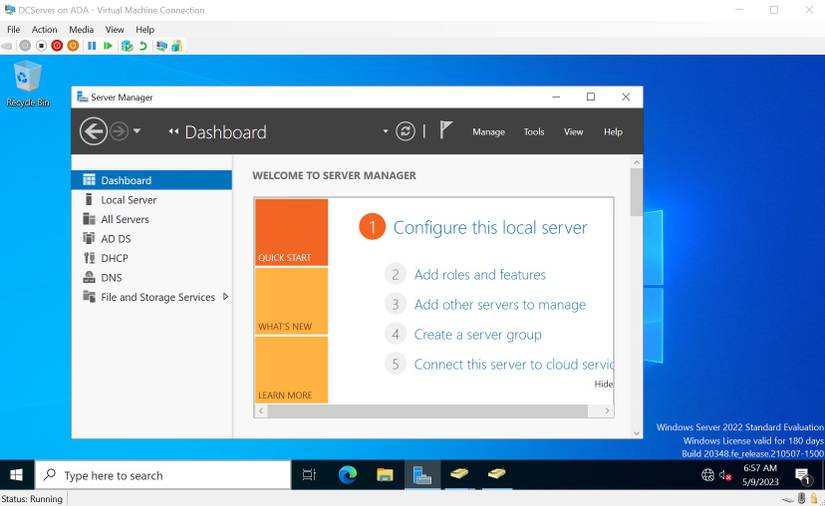
Task: Click horizontal scrollbar right arrow in welcome tile
Action: coord(607,411)
